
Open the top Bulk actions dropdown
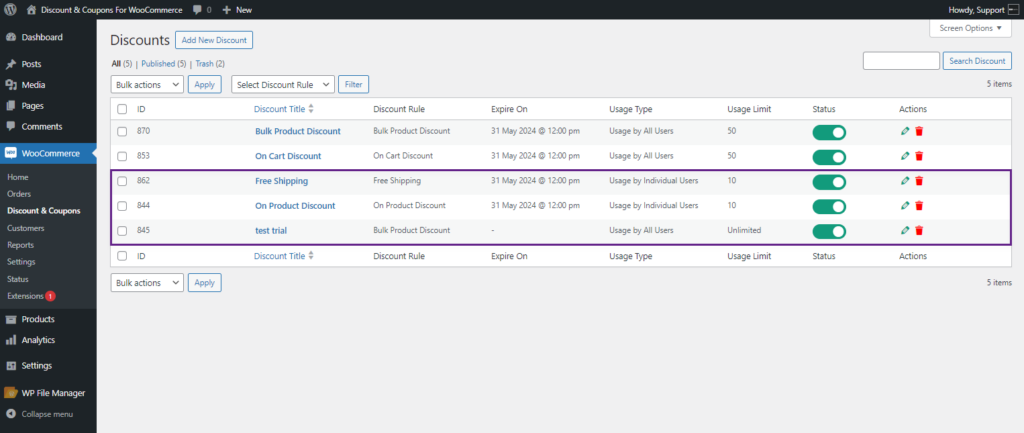click(x=147, y=84)
